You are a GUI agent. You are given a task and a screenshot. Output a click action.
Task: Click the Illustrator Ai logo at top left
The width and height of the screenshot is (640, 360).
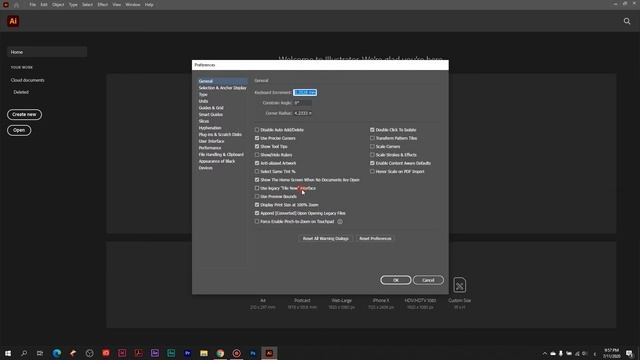click(x=13, y=21)
